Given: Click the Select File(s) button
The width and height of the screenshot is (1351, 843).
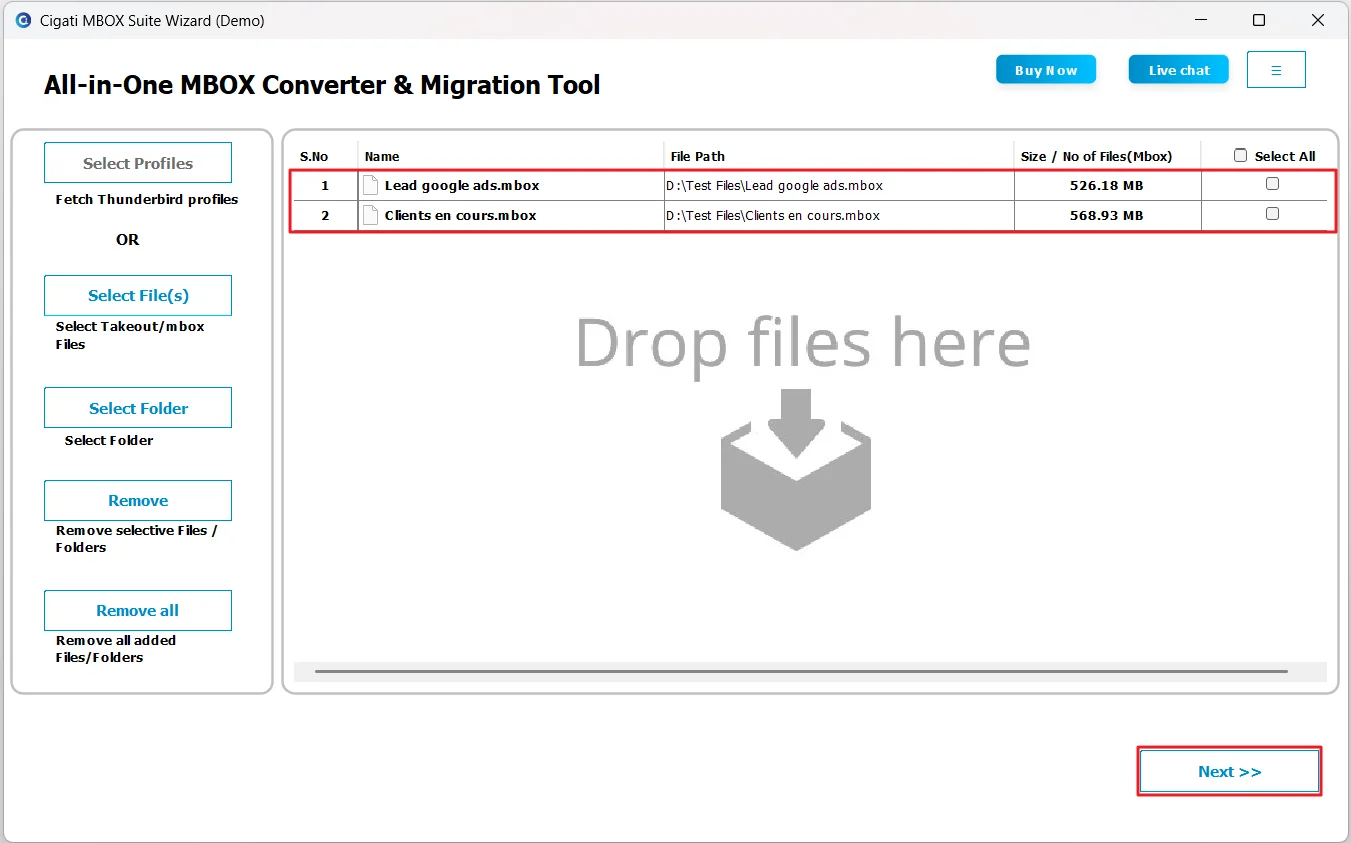Looking at the screenshot, I should coord(138,295).
